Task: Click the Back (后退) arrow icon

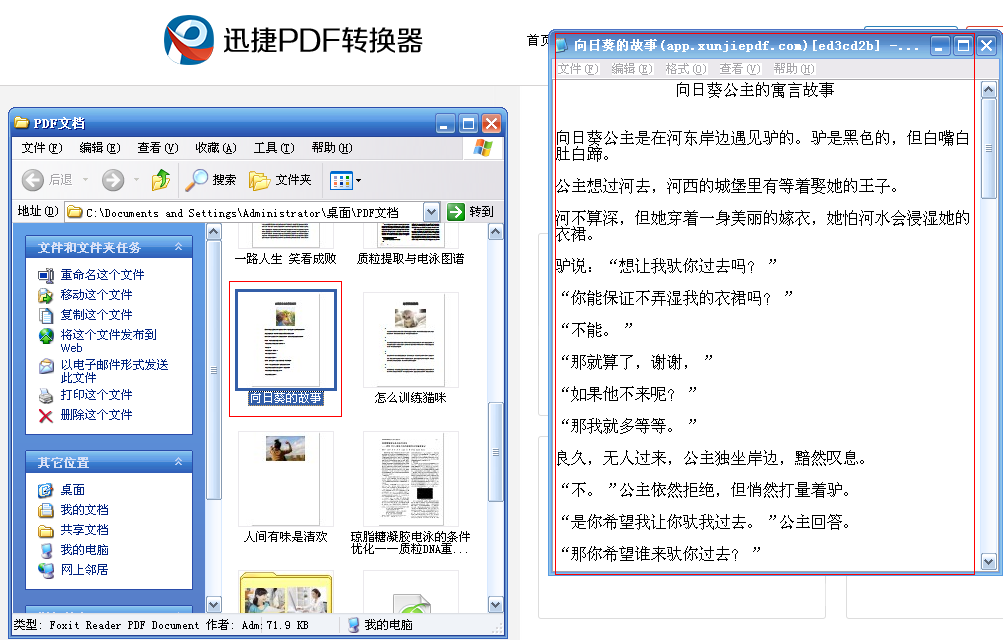Action: coord(33,180)
